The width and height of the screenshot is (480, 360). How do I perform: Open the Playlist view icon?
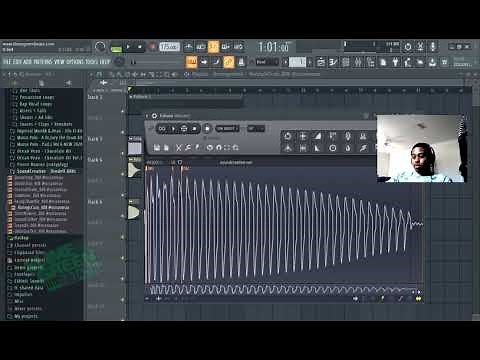point(321,62)
